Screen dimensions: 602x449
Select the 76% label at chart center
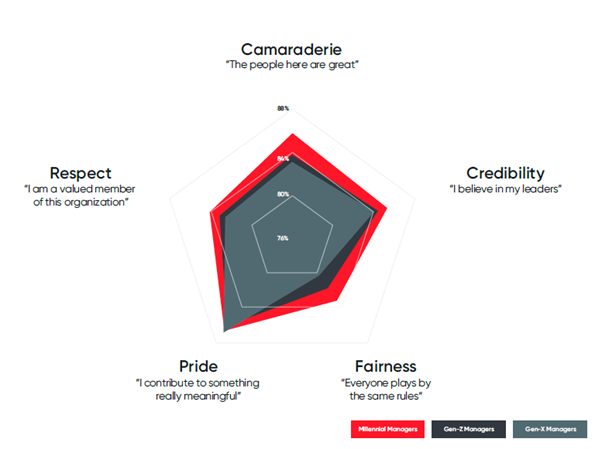click(283, 238)
